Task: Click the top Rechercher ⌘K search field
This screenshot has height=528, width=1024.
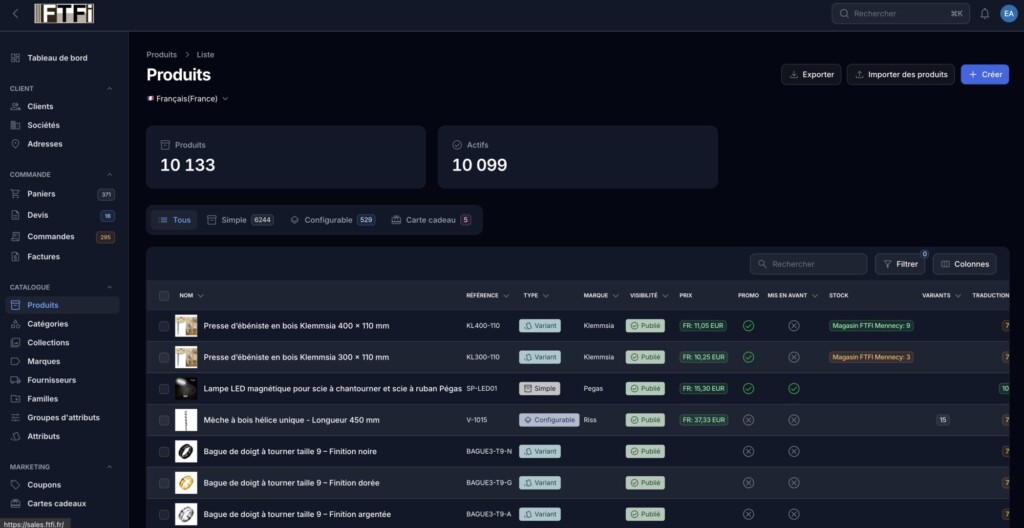Action: [x=901, y=14]
